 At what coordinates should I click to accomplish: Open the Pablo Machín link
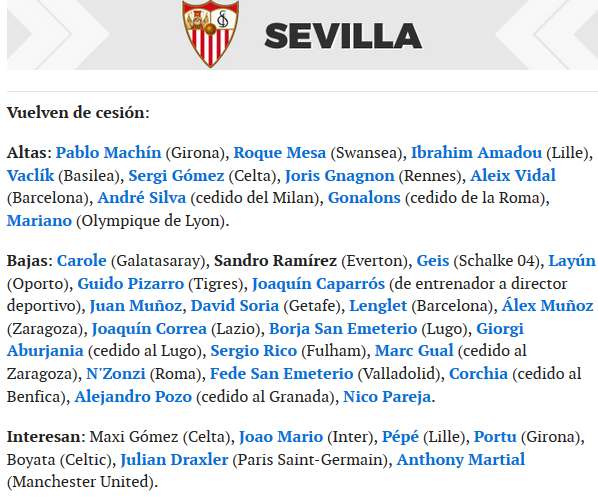(109, 153)
